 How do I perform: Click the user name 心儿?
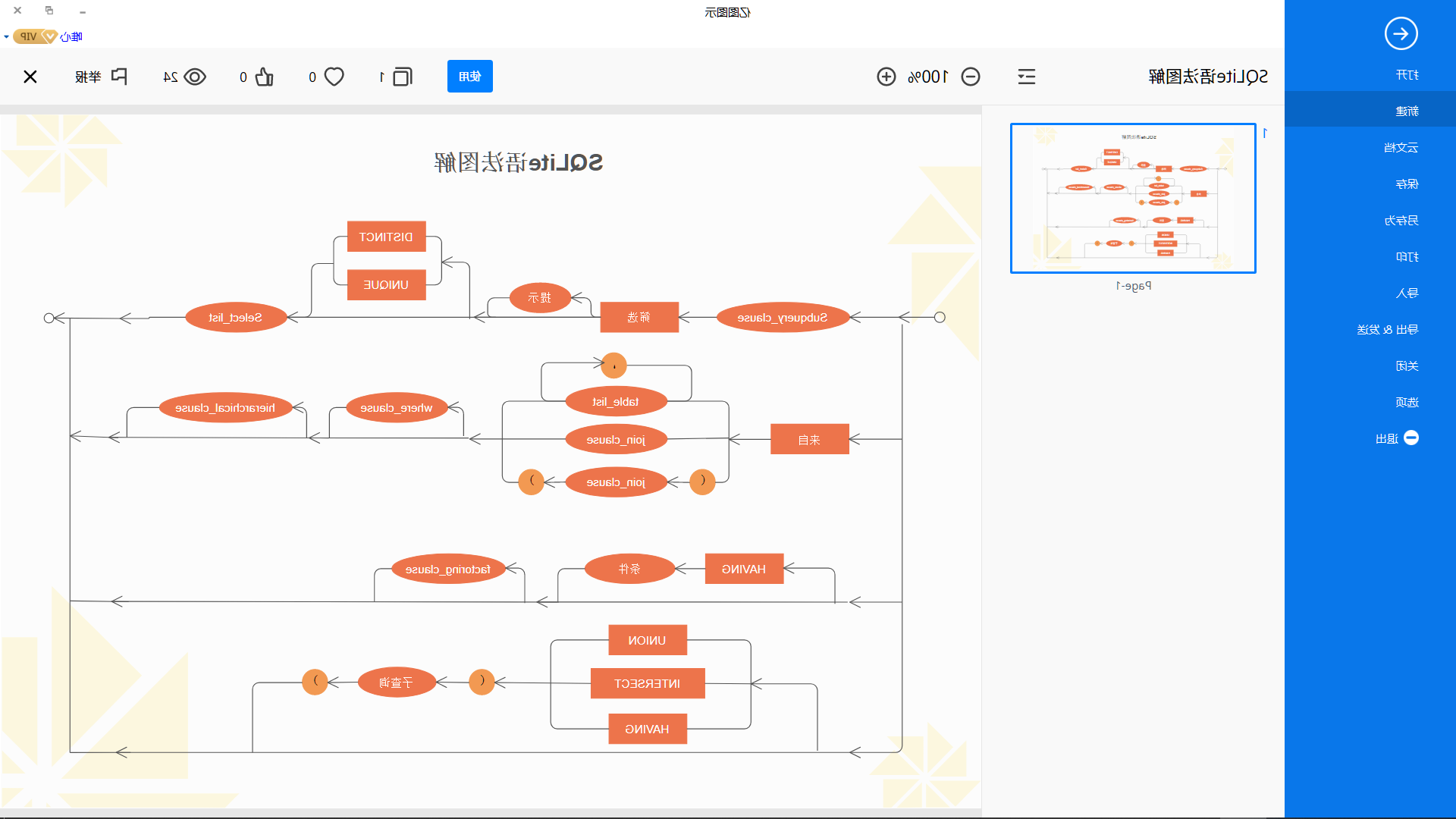[71, 36]
